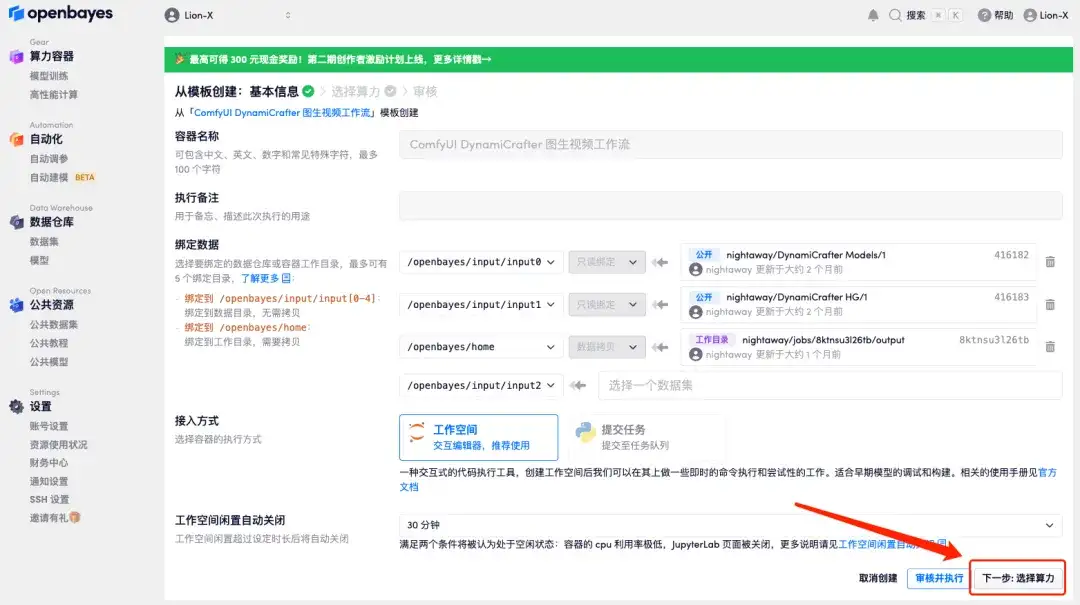Click the arrow icon beside /openbayes/home row
1080x605 pixels.
(x=660, y=347)
